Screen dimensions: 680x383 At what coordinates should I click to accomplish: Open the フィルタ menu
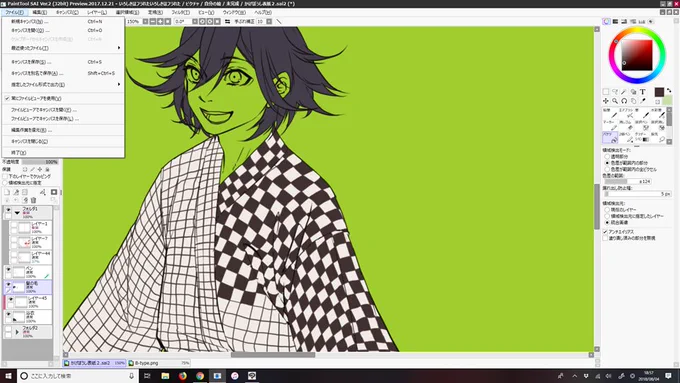point(180,13)
